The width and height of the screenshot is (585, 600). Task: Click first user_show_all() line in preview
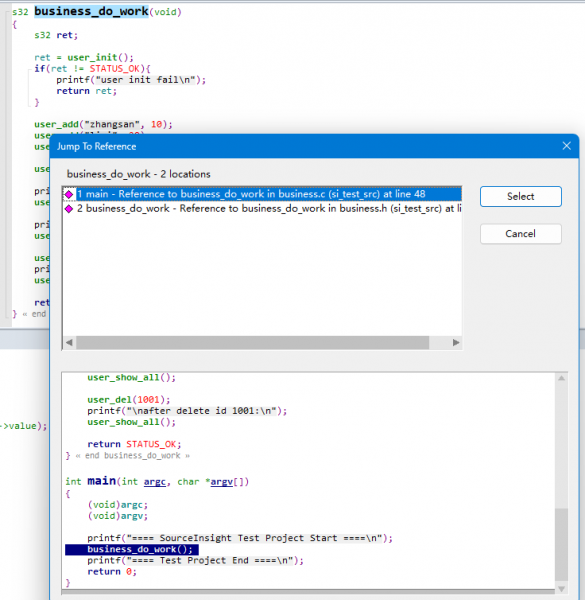click(131, 378)
